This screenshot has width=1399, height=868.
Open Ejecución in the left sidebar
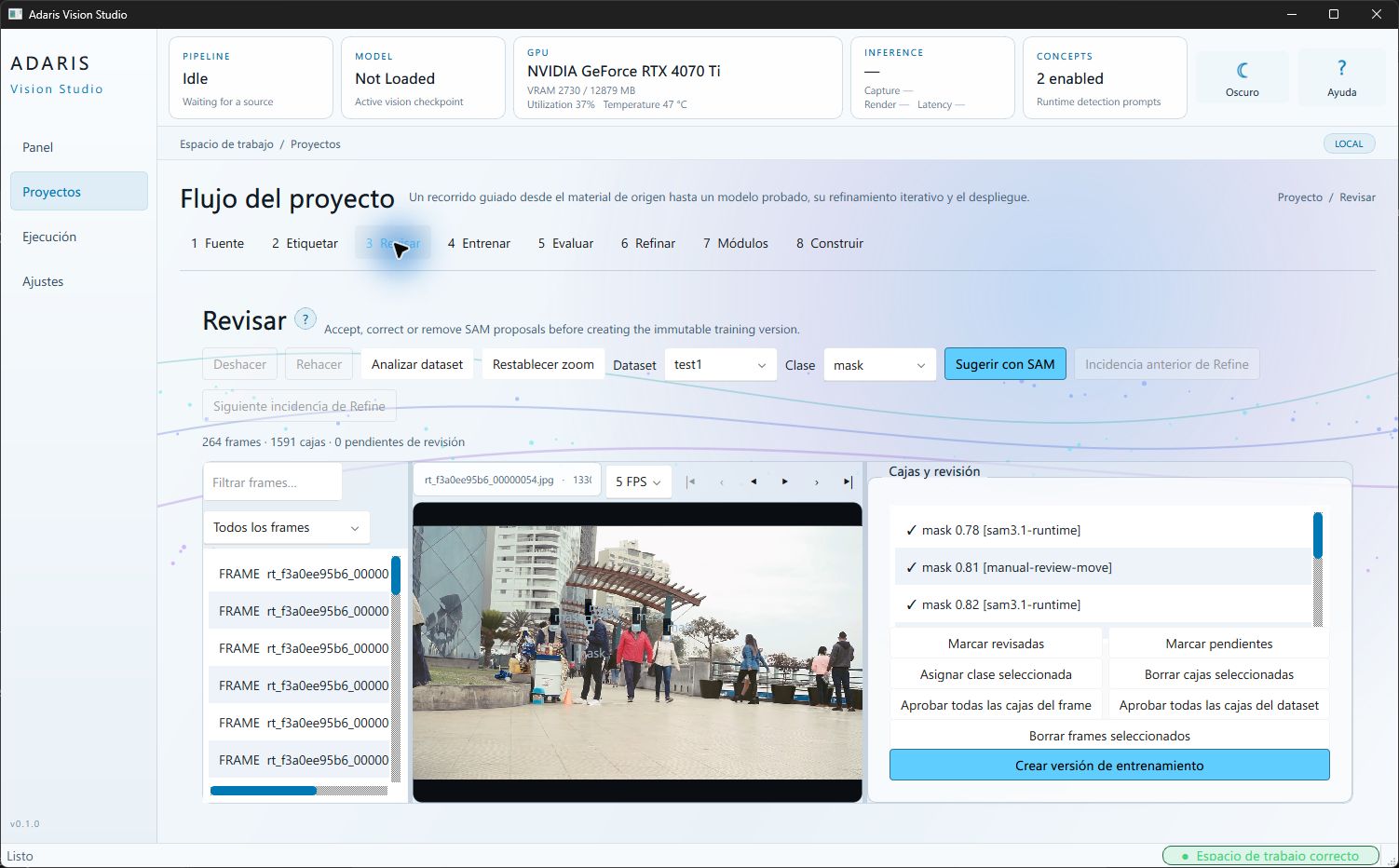[79, 237]
